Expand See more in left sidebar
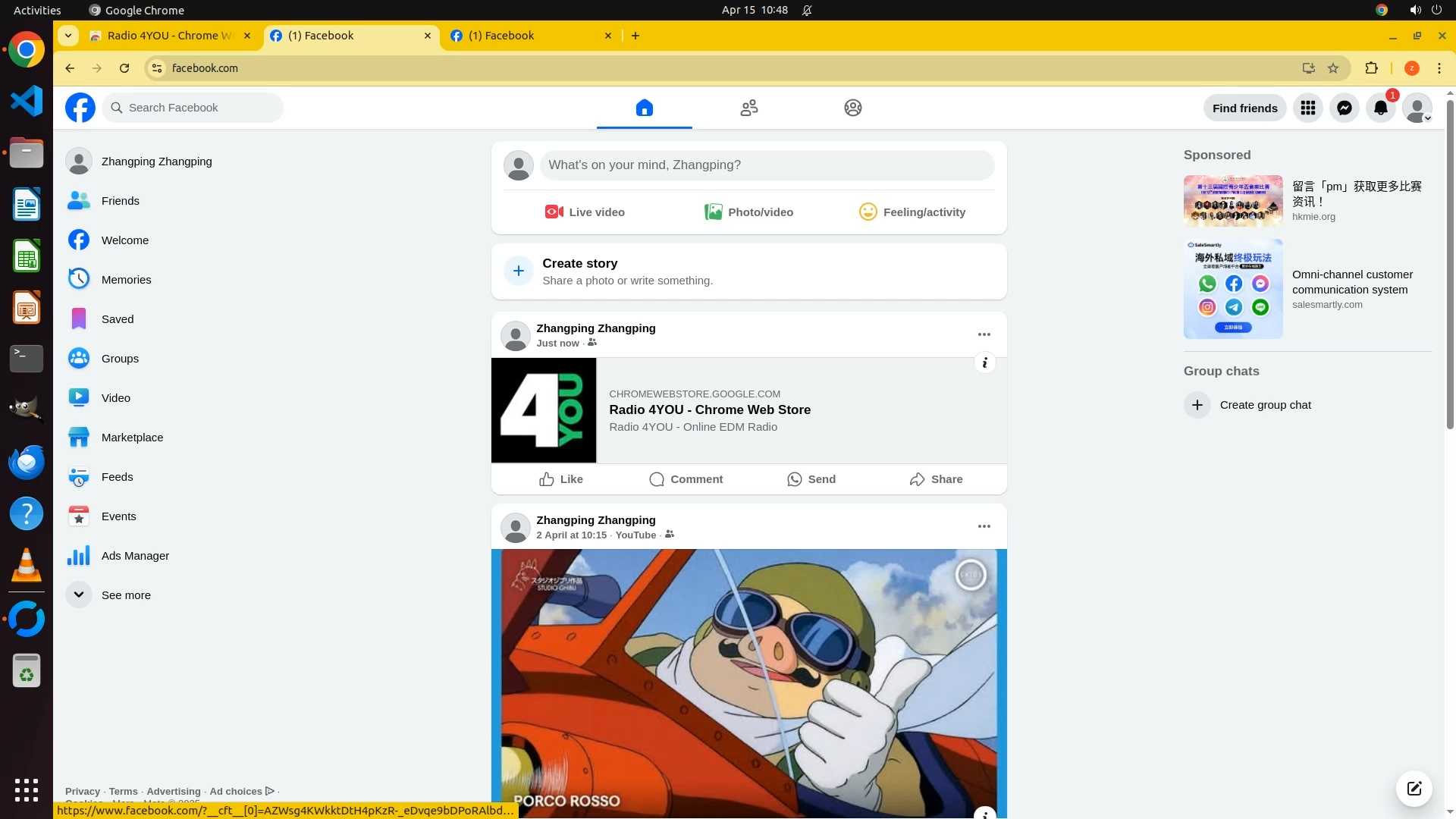 (x=126, y=595)
